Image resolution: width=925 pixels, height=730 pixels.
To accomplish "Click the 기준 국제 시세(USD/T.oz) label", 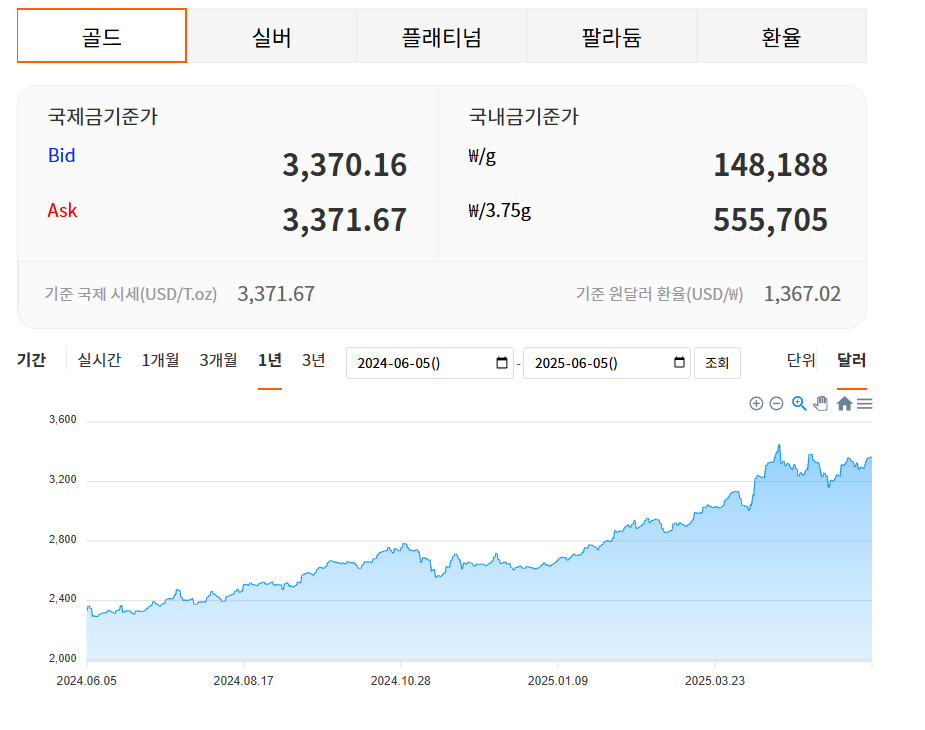I will 131,294.
